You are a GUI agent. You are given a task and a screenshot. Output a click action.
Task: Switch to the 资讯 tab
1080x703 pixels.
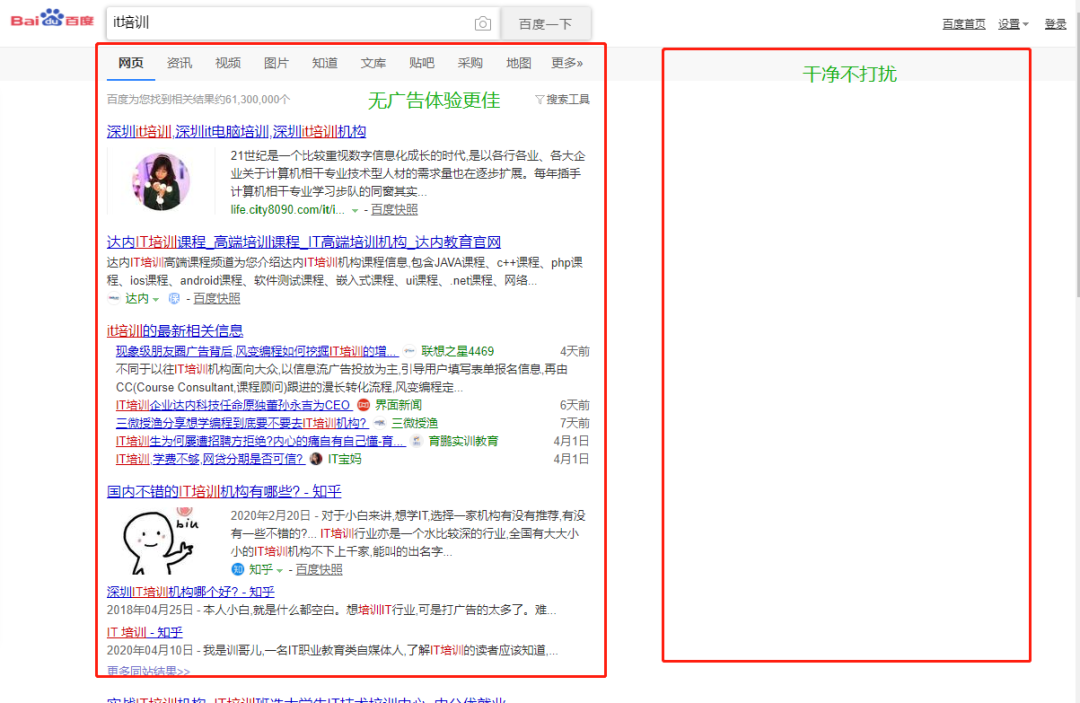[179, 63]
